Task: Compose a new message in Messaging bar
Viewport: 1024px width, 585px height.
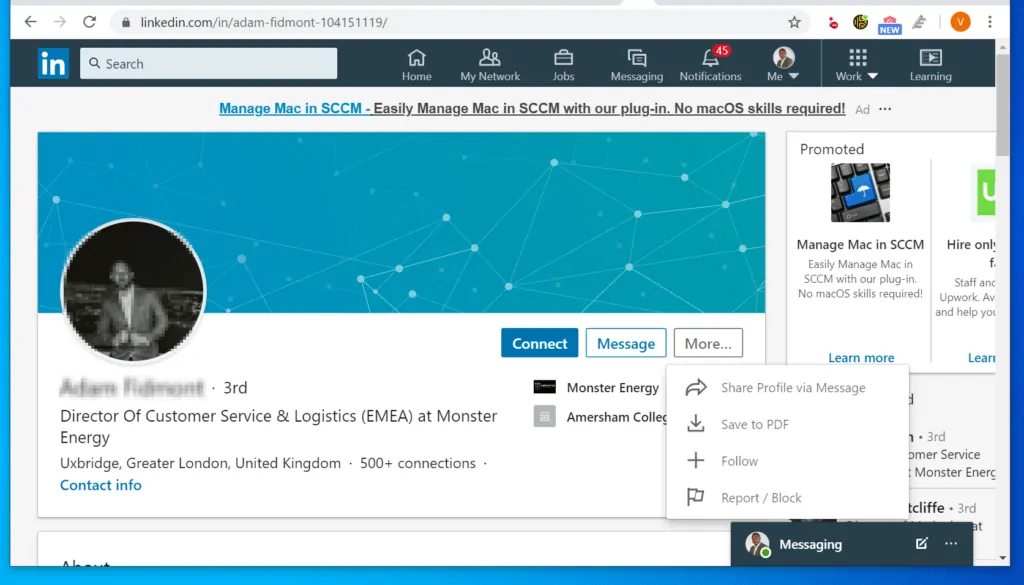Action: pyautogui.click(x=921, y=543)
